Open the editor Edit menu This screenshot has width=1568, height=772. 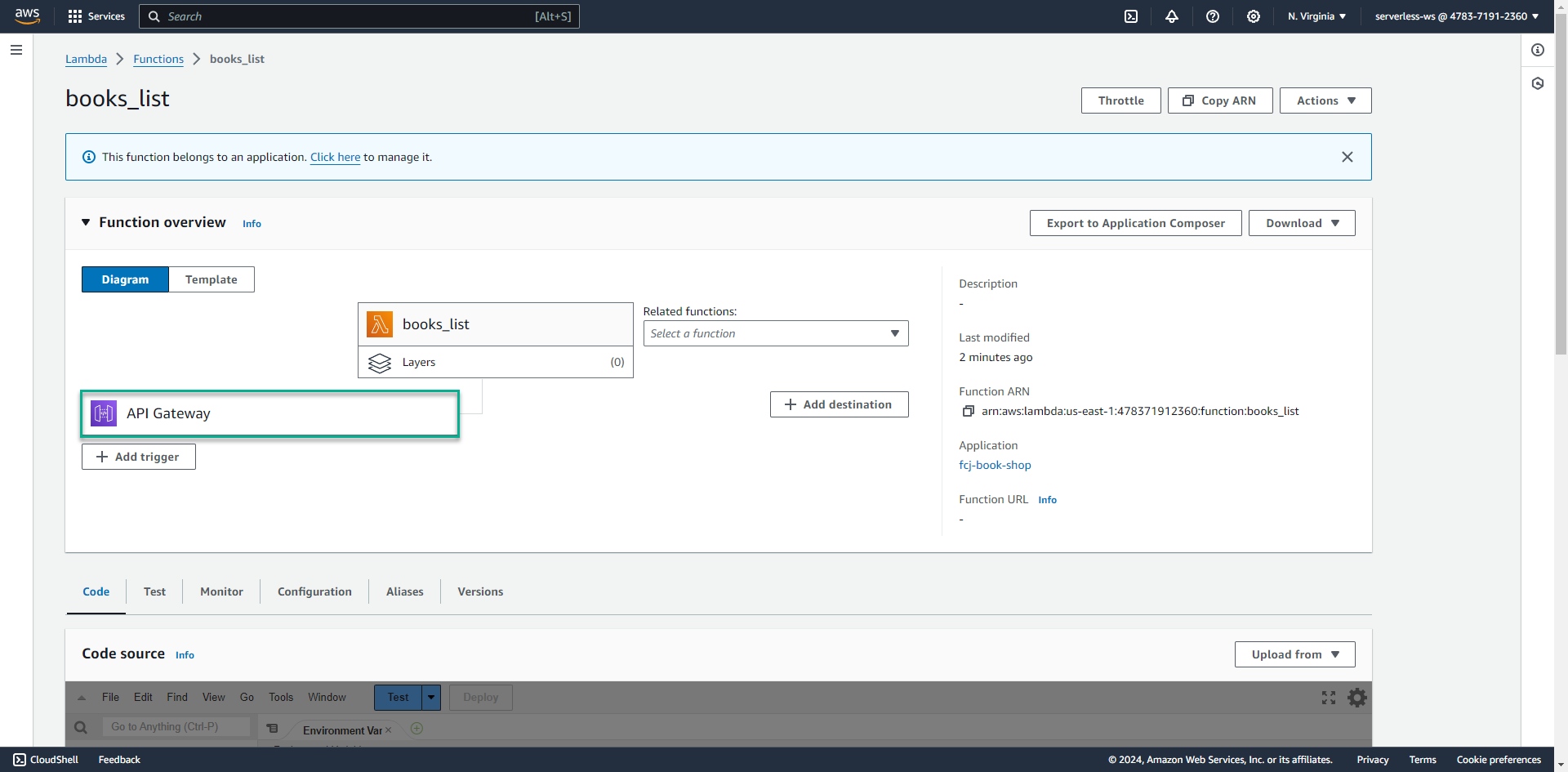pyautogui.click(x=143, y=697)
